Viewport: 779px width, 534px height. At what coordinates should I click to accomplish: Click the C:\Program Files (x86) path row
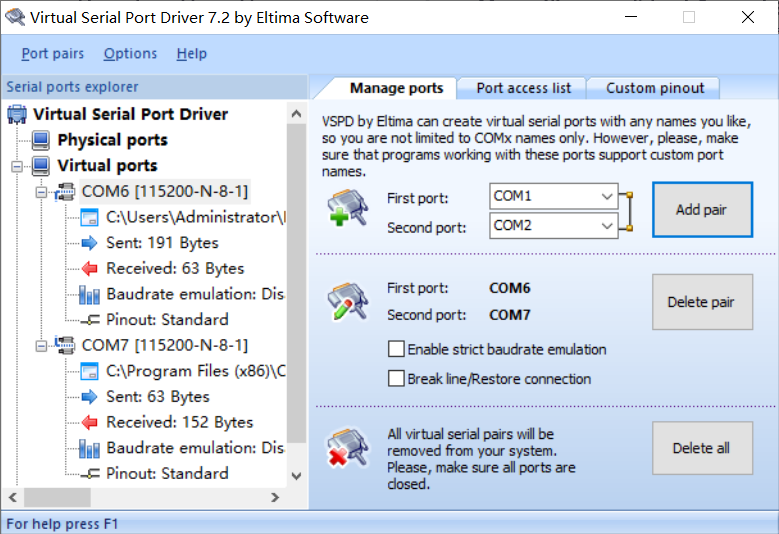pyautogui.click(x=195, y=371)
